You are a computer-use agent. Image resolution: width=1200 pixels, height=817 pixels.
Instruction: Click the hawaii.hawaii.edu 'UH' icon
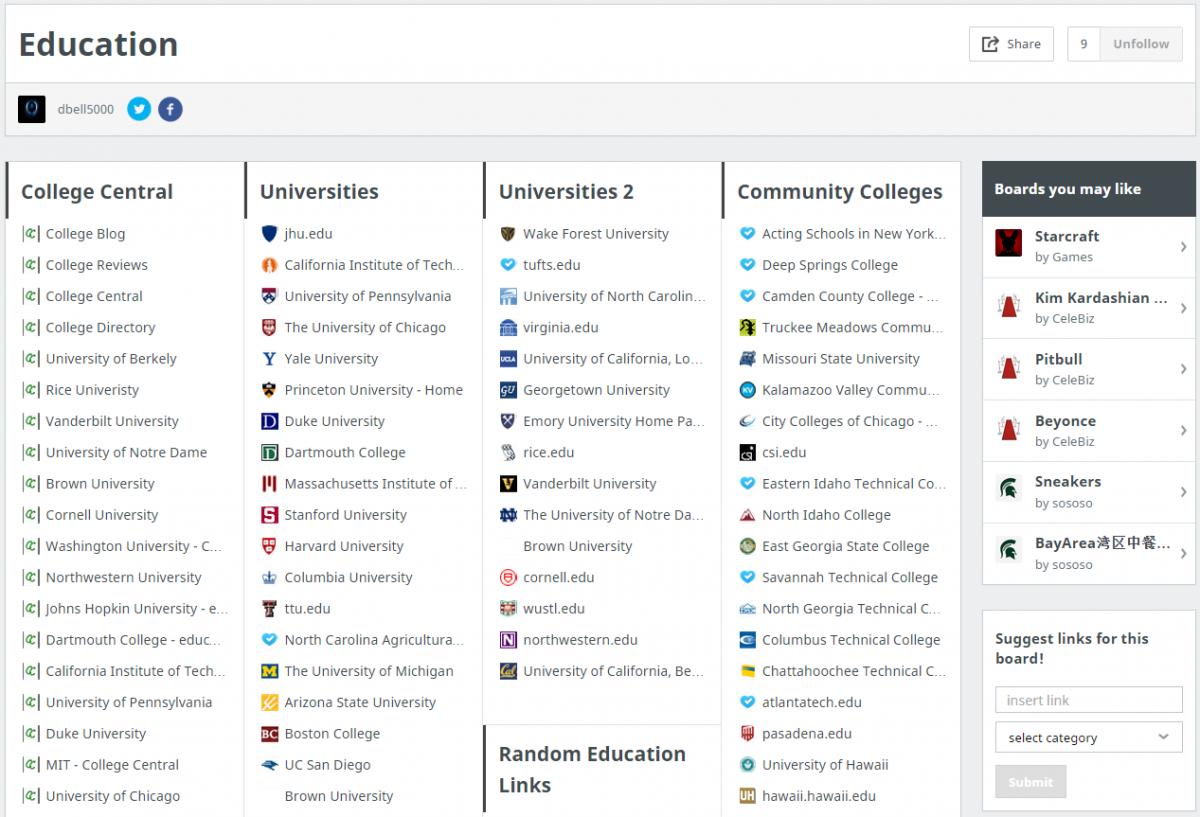[747, 796]
